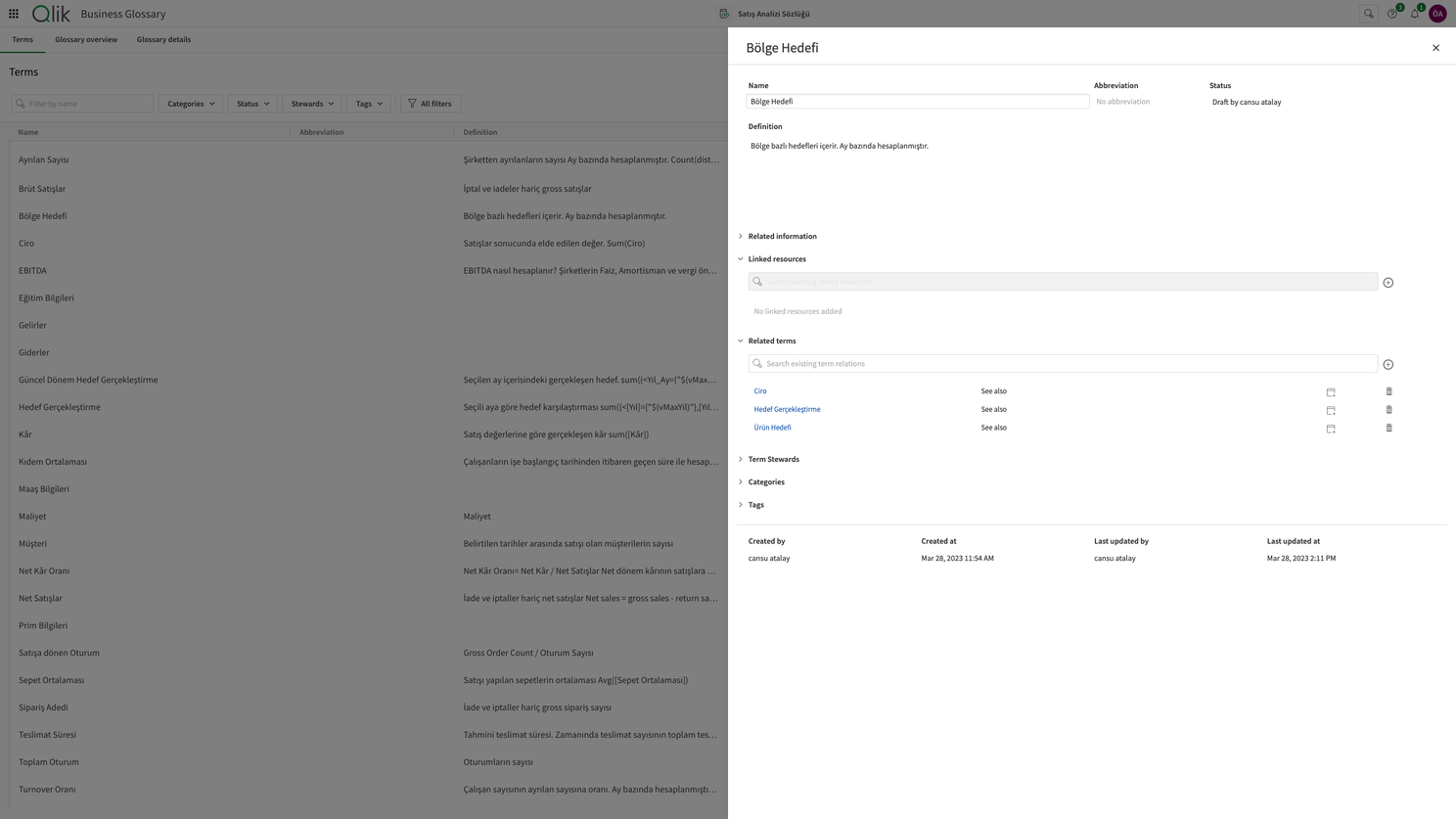Select the EBITDA term row
The height and width of the screenshot is (819, 1456).
[368, 271]
